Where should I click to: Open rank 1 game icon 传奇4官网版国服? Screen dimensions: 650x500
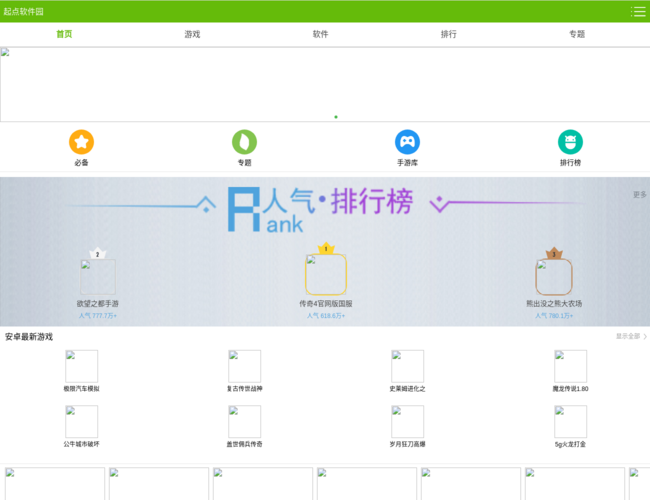click(326, 274)
